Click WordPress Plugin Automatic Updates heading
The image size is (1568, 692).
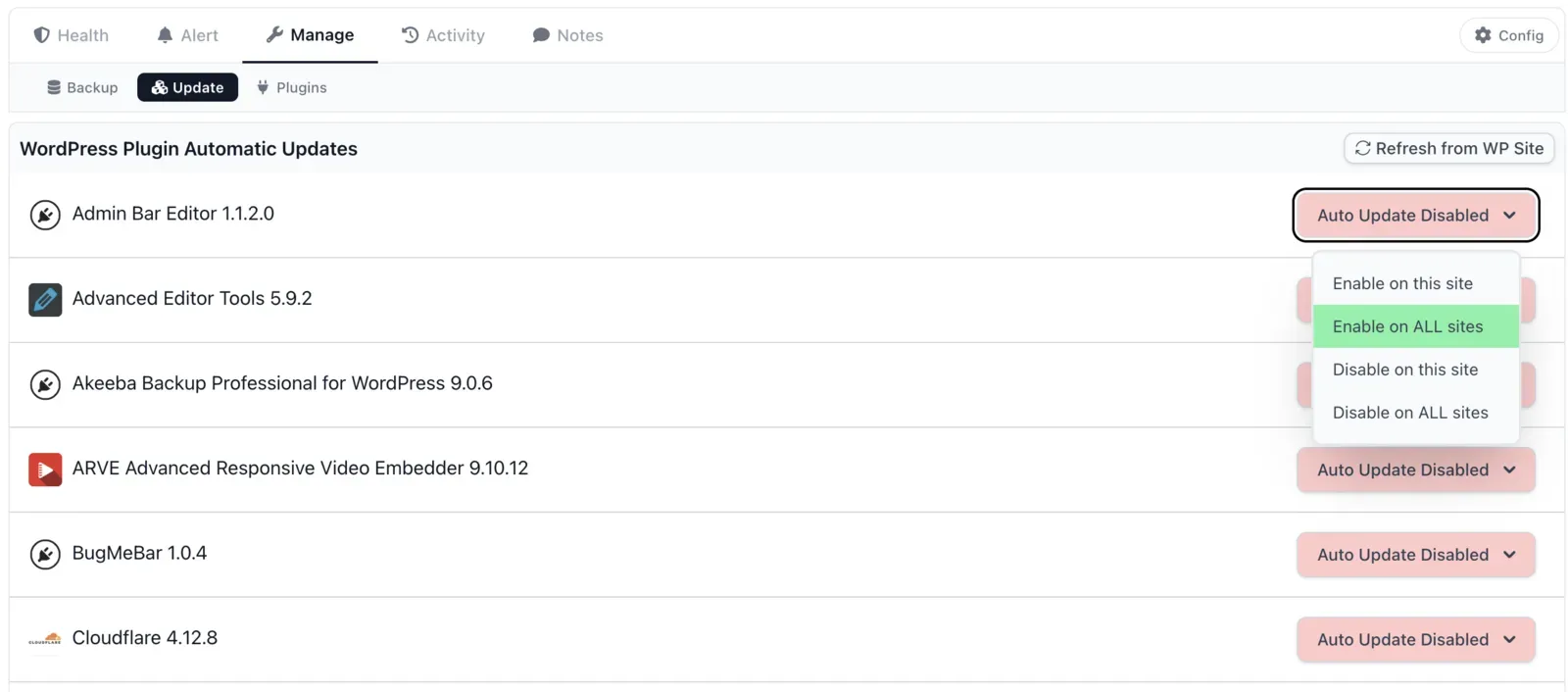pyautogui.click(x=188, y=149)
